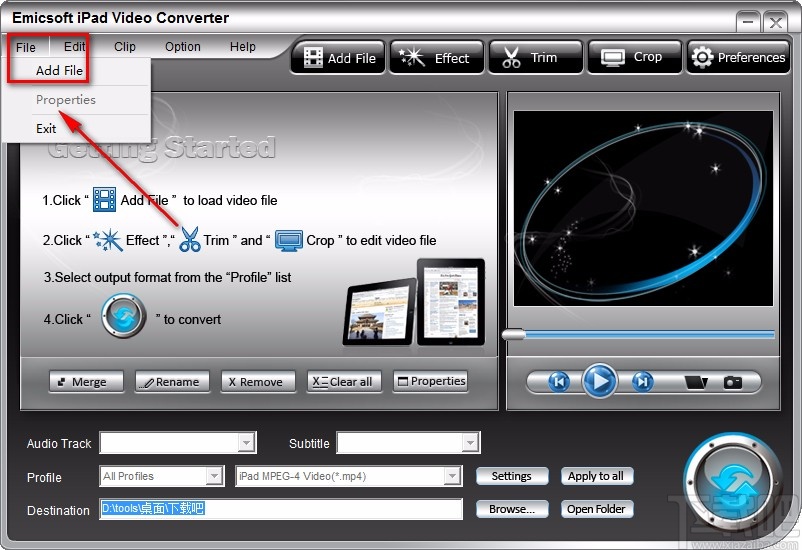This screenshot has width=802, height=550.
Task: Click the video preview screen
Action: [x=643, y=208]
